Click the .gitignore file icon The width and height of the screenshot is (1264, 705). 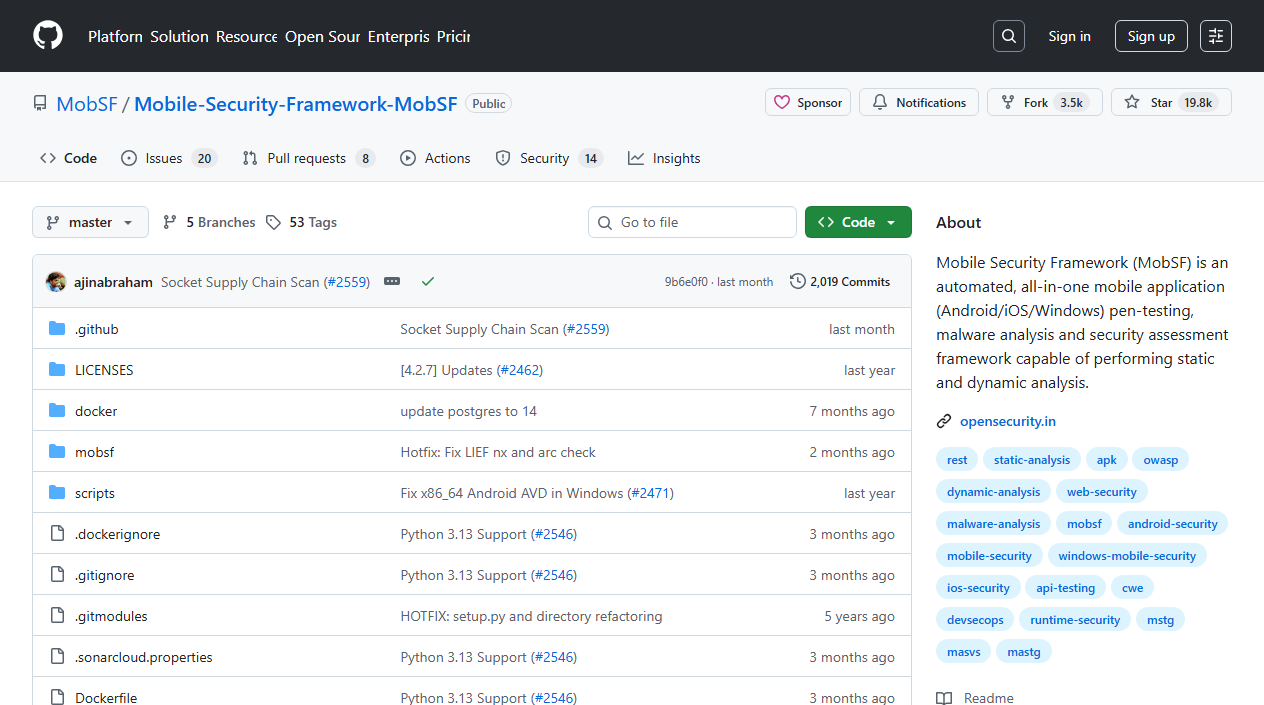tap(57, 575)
